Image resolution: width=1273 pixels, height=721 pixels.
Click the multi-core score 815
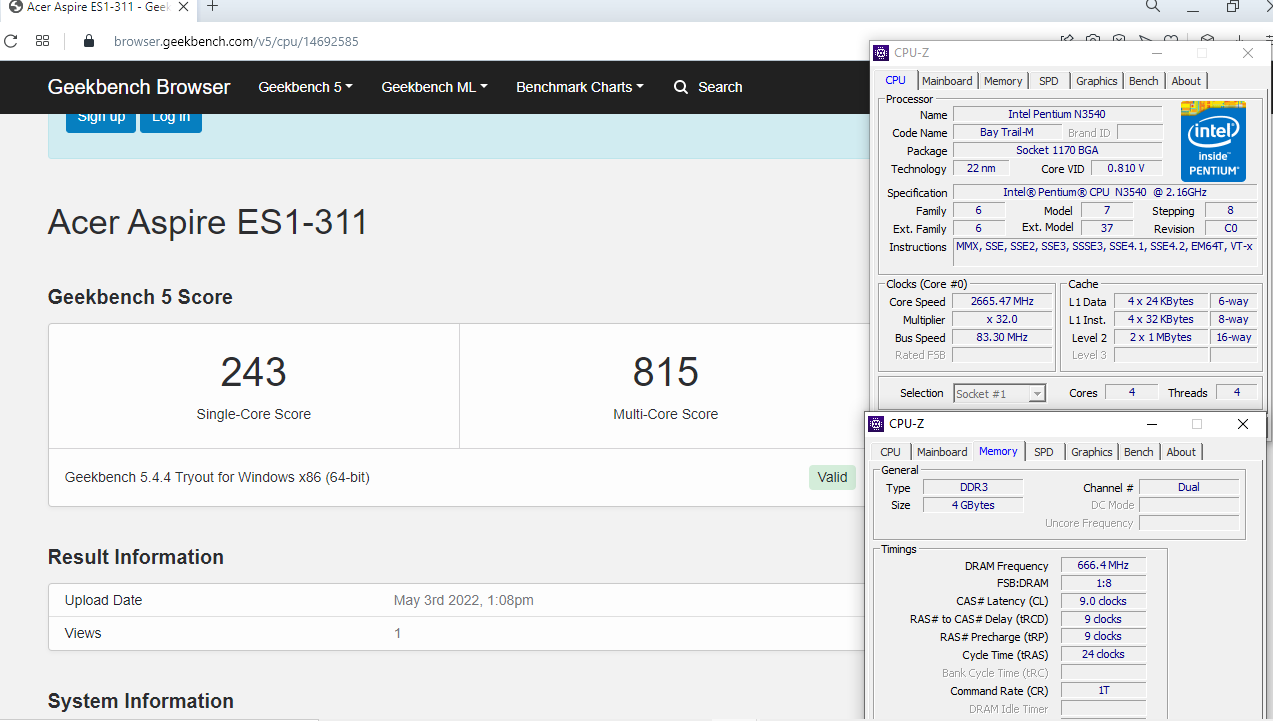tap(666, 372)
